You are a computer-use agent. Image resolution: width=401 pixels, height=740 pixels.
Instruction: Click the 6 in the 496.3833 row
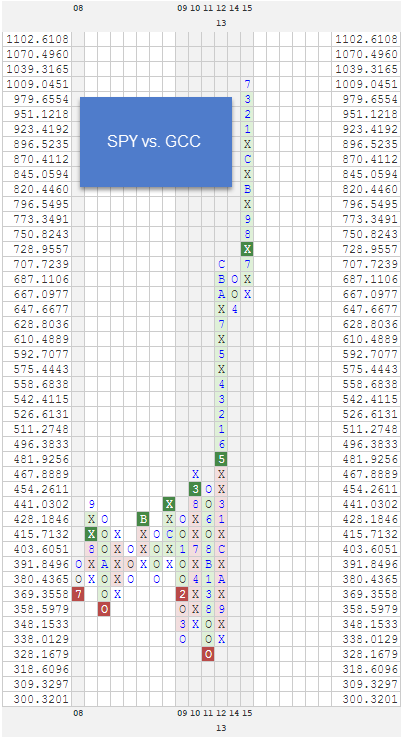(x=221, y=444)
